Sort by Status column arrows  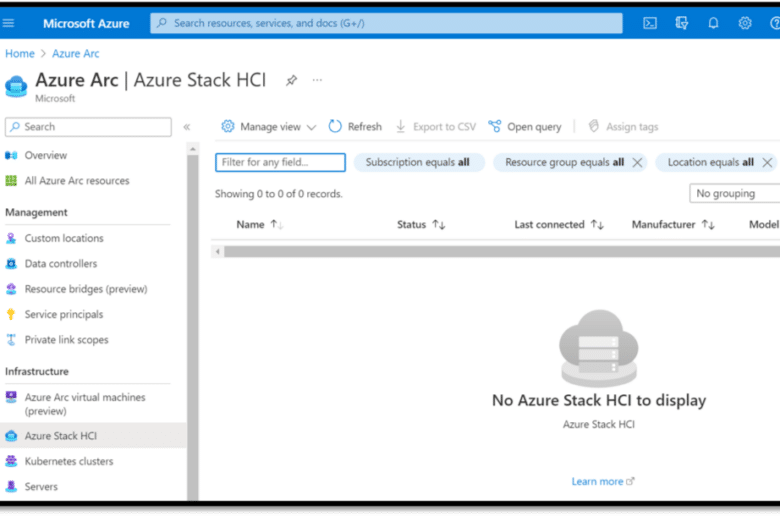439,225
